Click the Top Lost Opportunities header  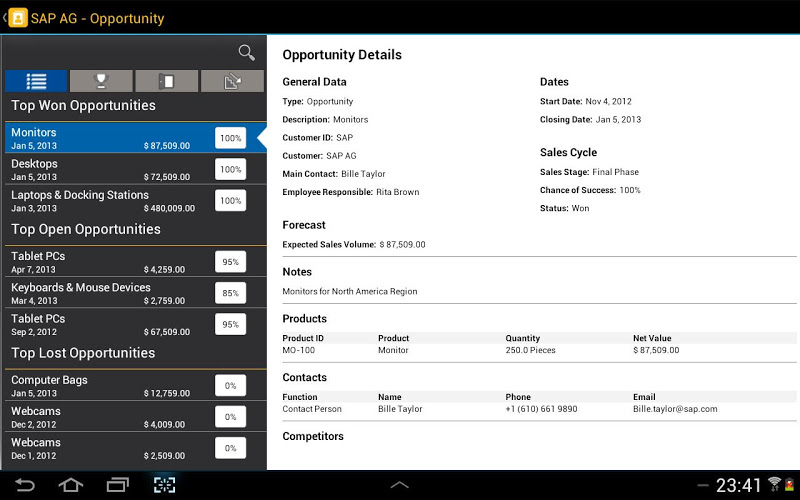pyautogui.click(x=83, y=353)
